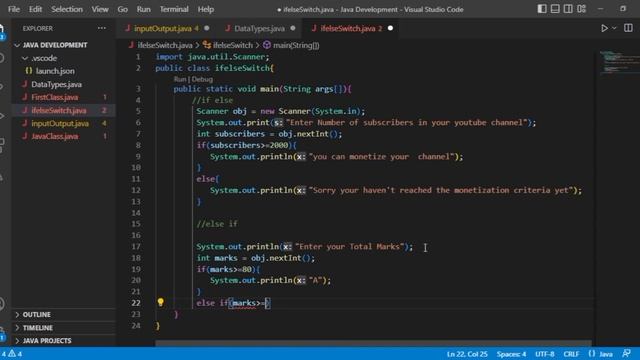Click the Ln 22, Col 25 indicator

pyautogui.click(x=467, y=354)
